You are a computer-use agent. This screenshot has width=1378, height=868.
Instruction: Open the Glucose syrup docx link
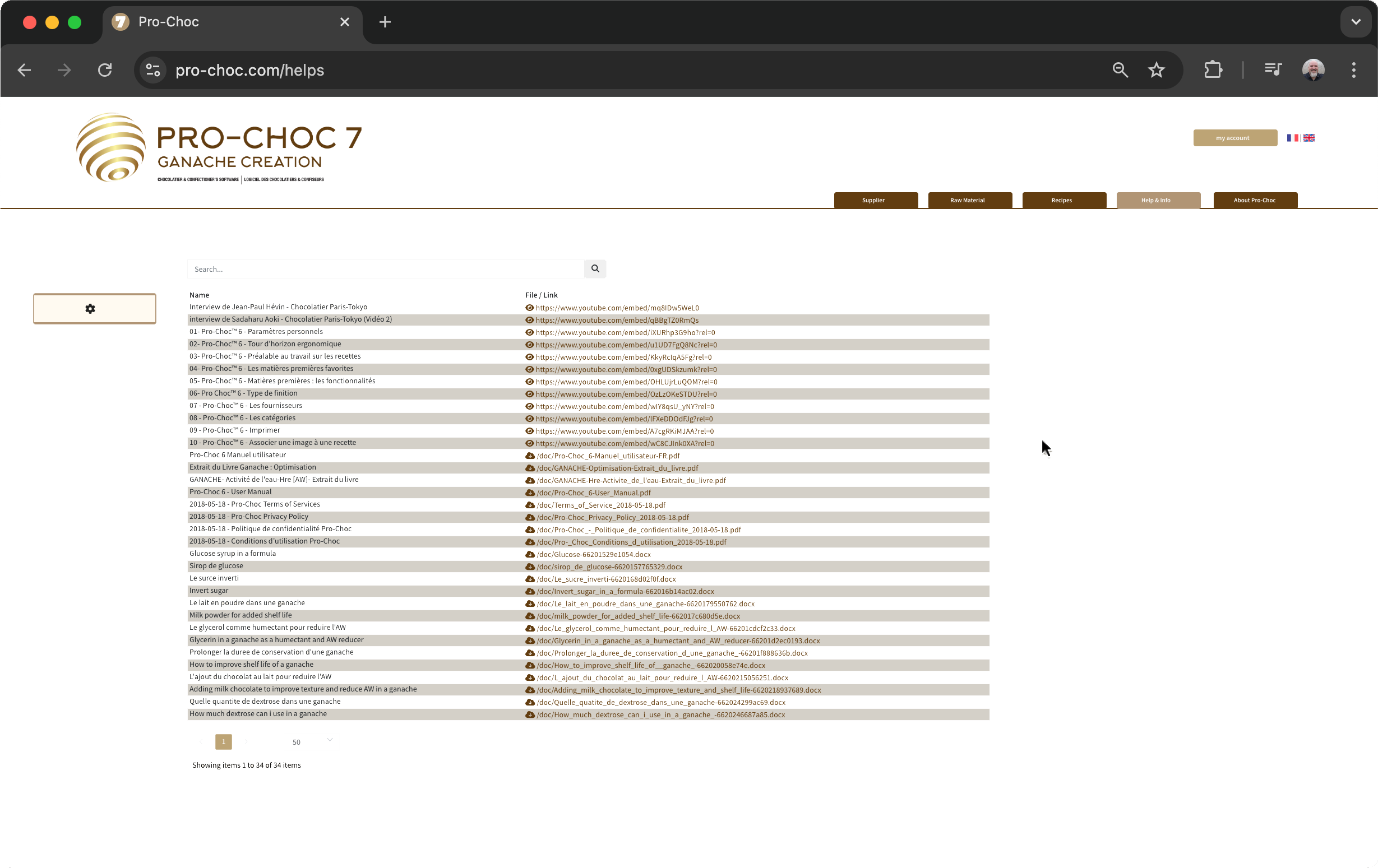click(x=594, y=554)
